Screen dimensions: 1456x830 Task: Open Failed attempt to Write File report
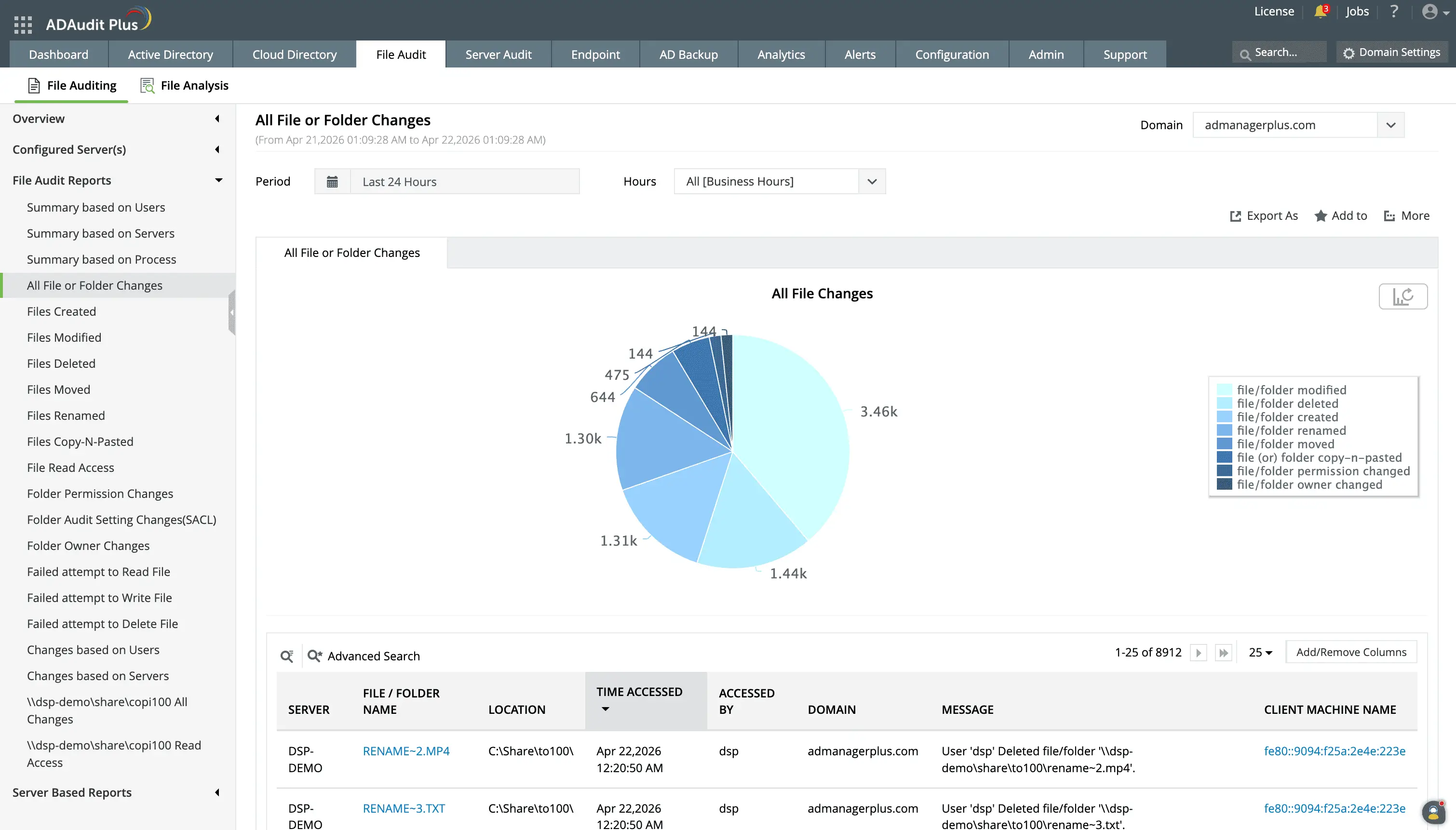click(99, 598)
